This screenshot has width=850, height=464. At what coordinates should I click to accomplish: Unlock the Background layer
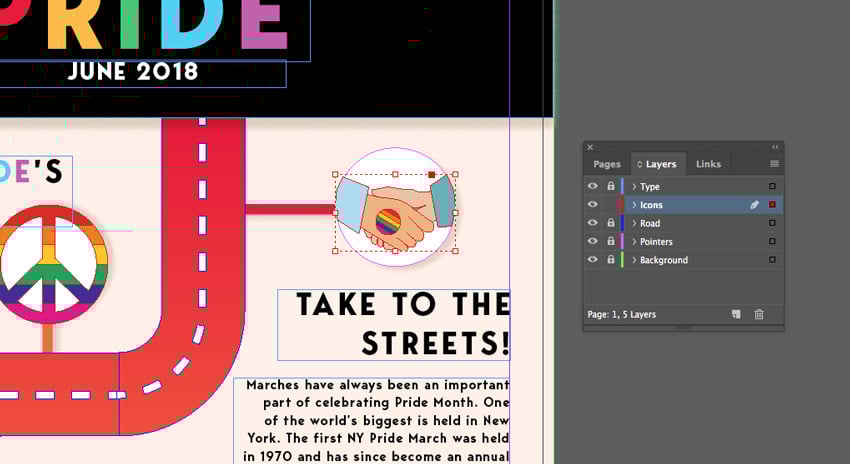611,260
